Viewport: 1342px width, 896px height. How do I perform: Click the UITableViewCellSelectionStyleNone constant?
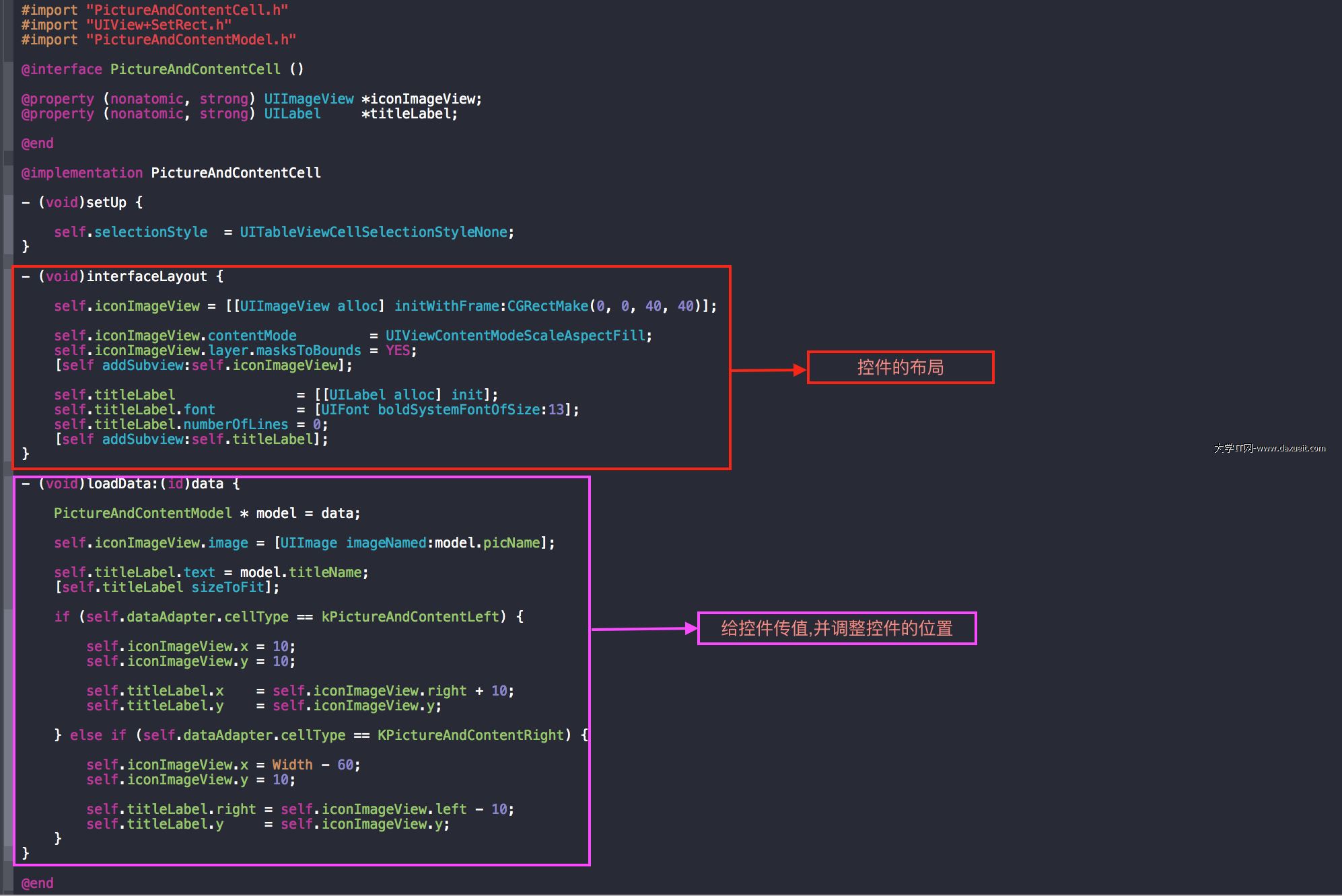pyautogui.click(x=373, y=232)
